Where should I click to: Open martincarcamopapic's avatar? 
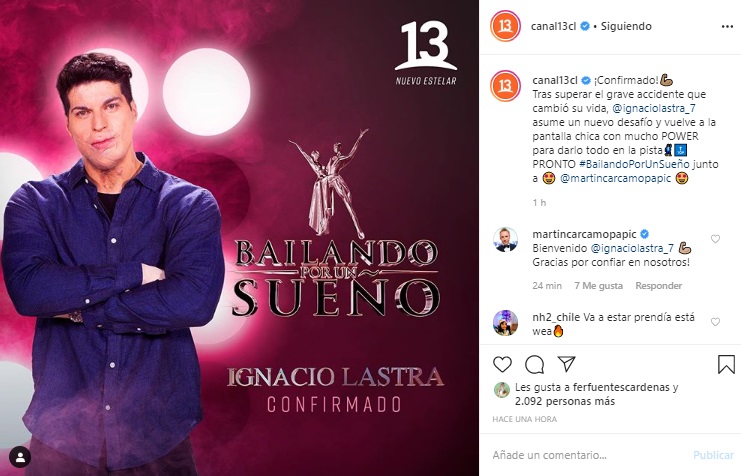506,239
